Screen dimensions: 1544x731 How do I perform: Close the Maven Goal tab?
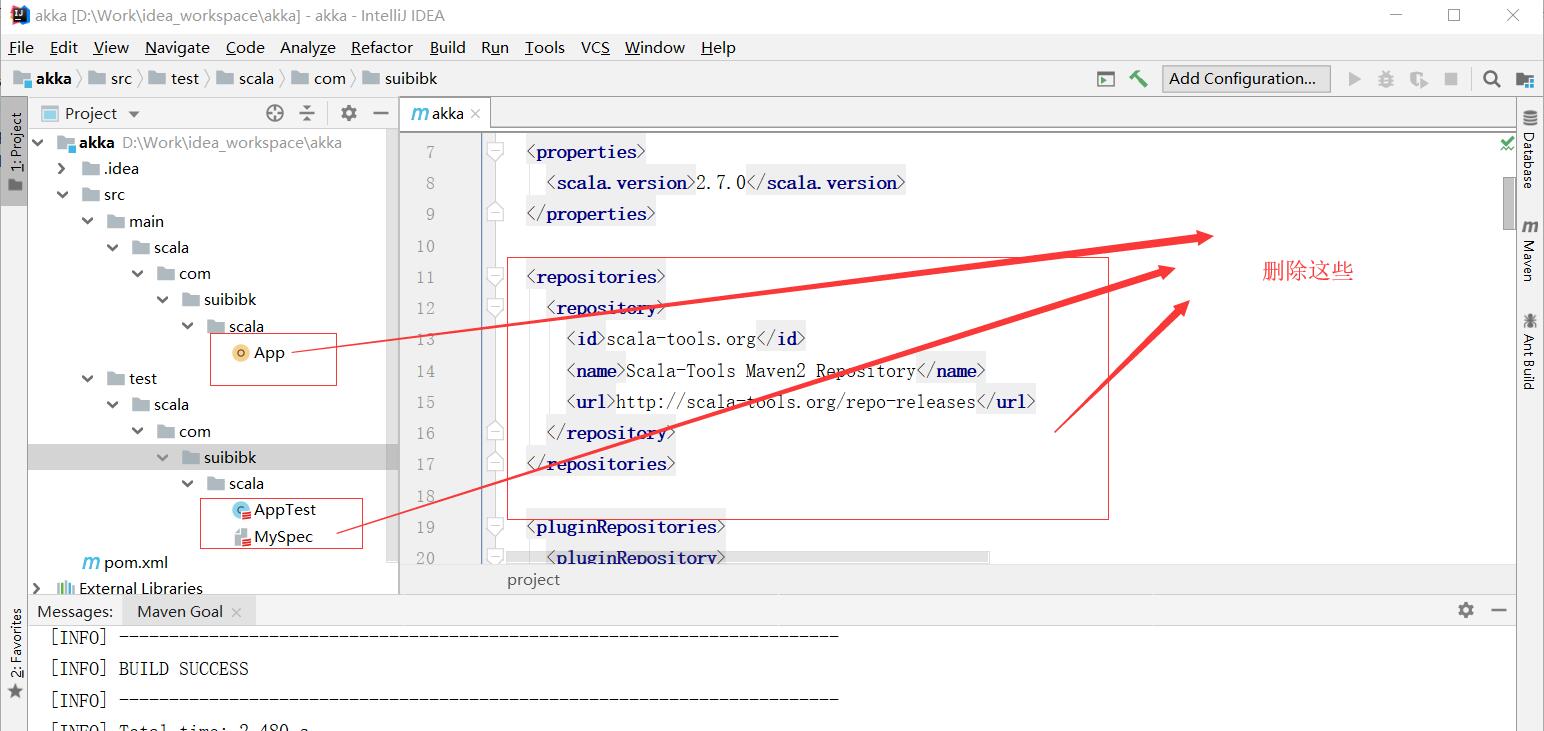[x=236, y=612]
